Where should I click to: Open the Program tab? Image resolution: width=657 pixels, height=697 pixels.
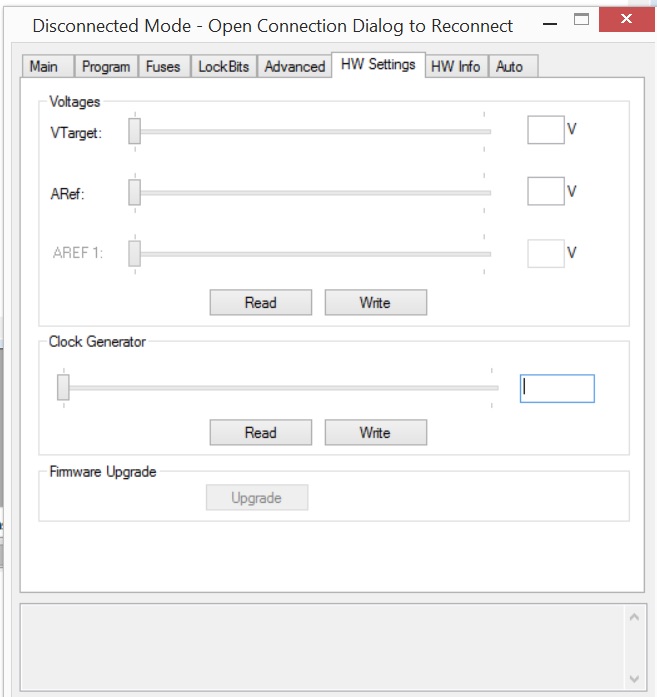click(x=106, y=67)
